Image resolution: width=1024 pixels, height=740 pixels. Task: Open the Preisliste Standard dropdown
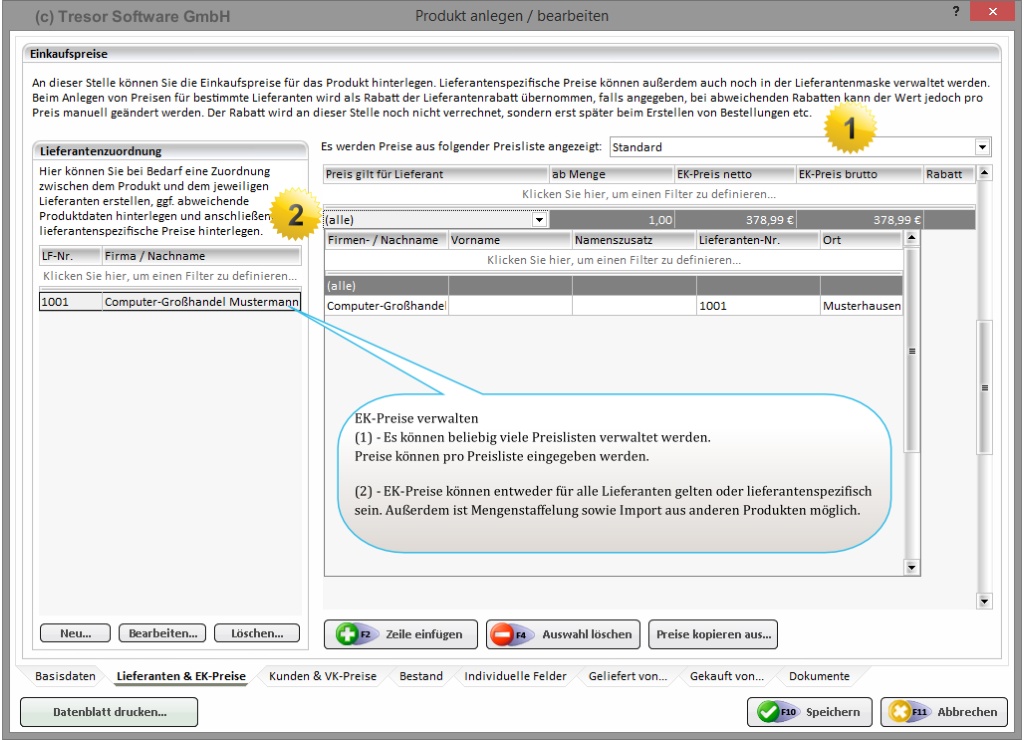[983, 147]
